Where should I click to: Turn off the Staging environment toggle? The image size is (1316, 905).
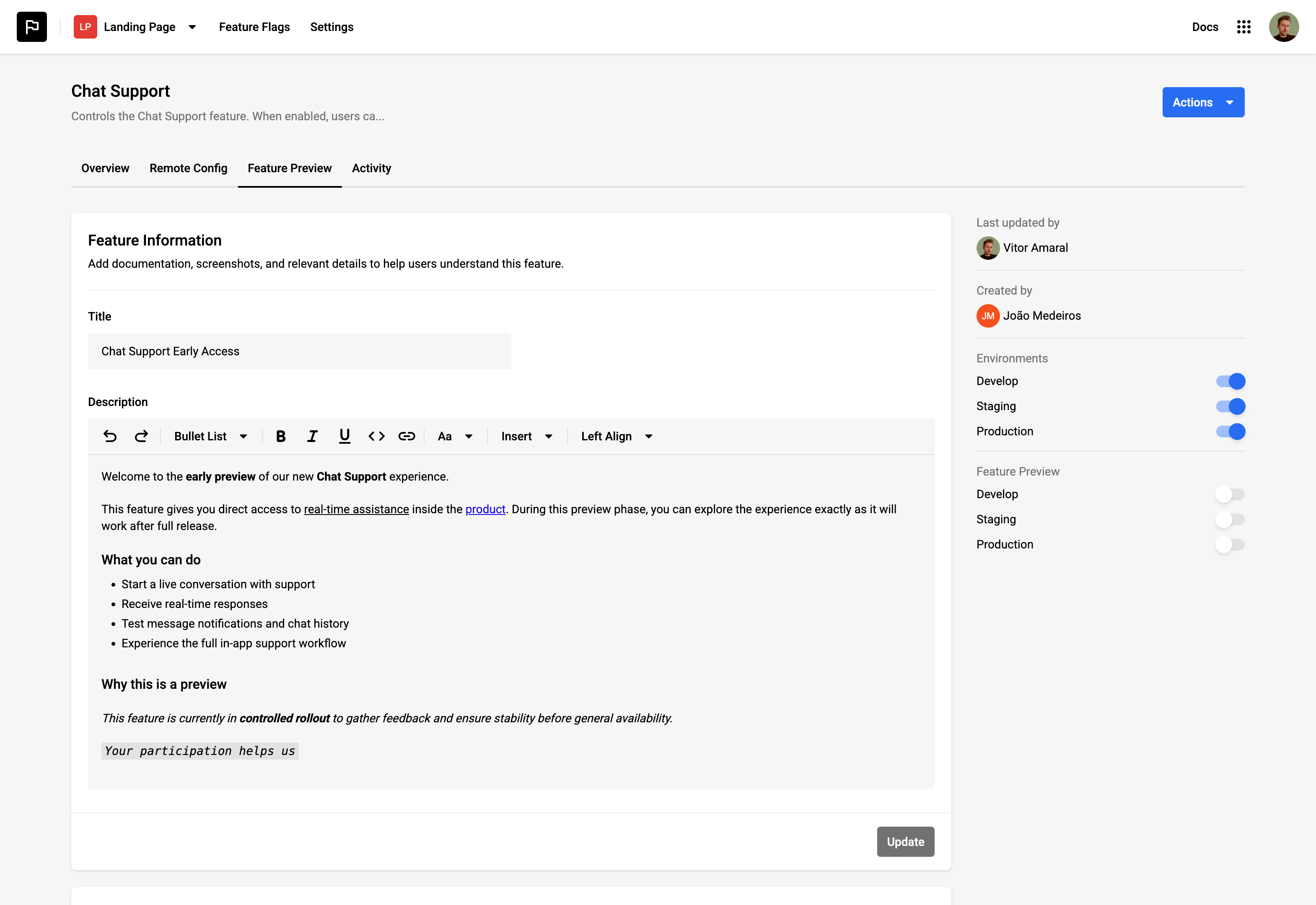1231,406
